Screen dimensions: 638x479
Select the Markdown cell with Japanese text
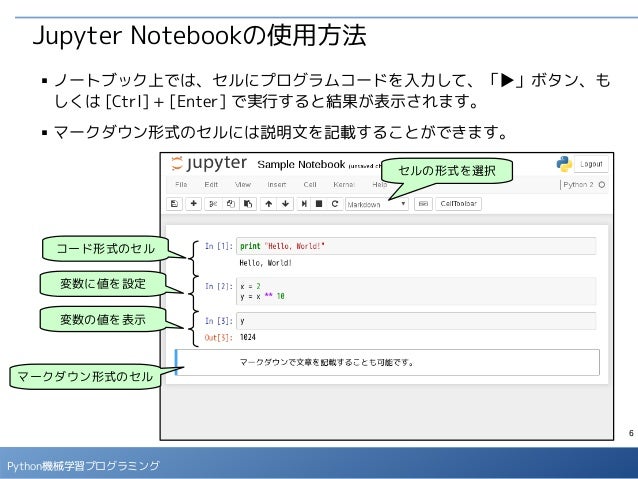[x=387, y=362]
